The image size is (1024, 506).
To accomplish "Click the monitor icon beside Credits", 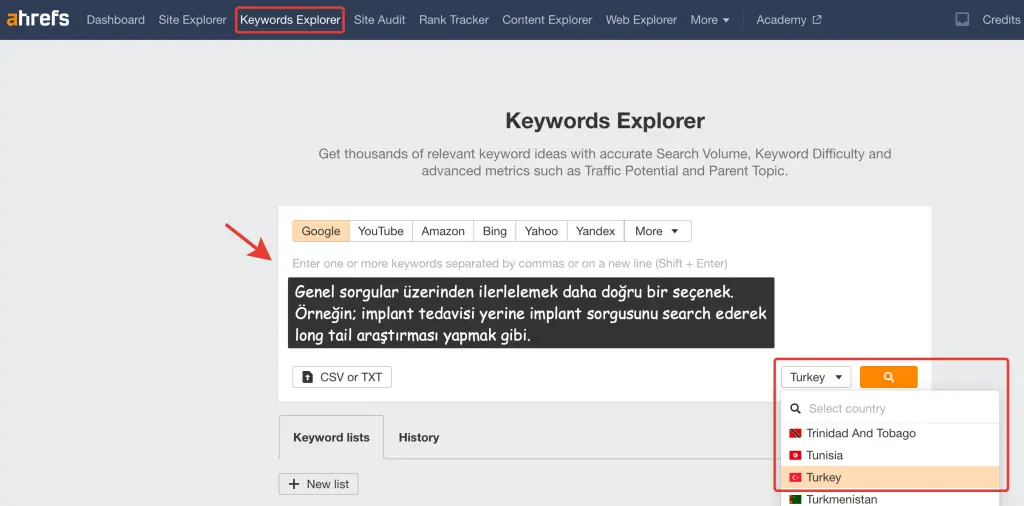I will 962,20.
